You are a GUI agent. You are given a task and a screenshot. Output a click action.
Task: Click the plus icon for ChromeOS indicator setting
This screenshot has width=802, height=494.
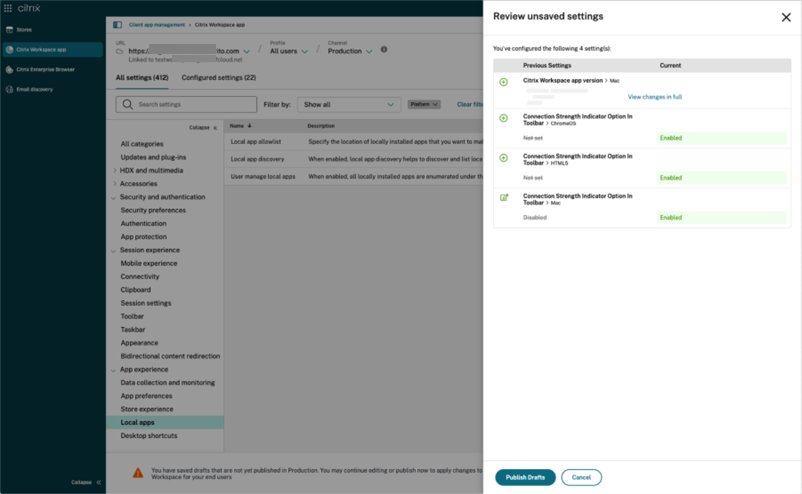point(503,118)
